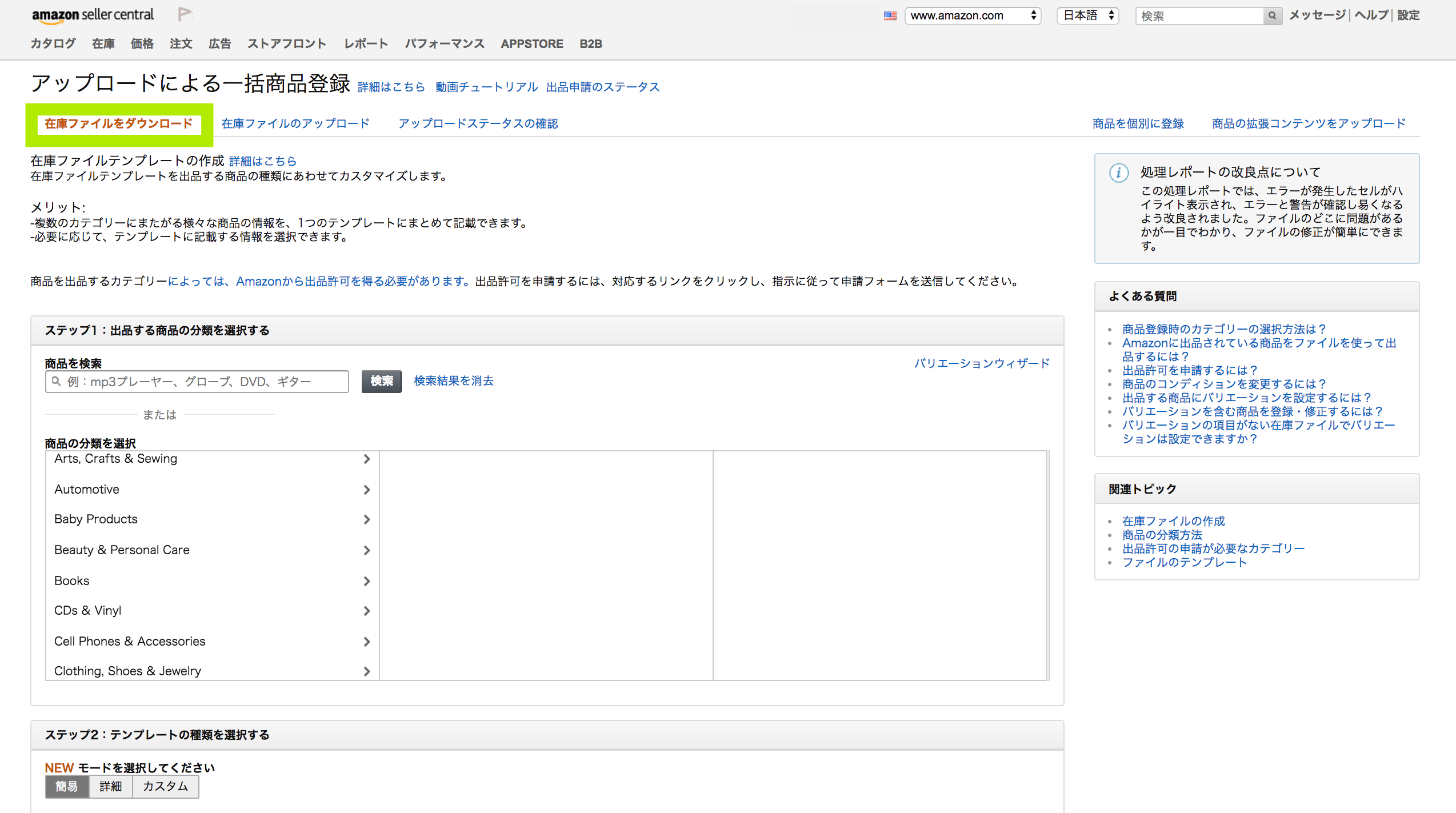Click the Amazon出品許可 requirement link
Viewport: 1456px width, 813px height.
tap(319, 282)
